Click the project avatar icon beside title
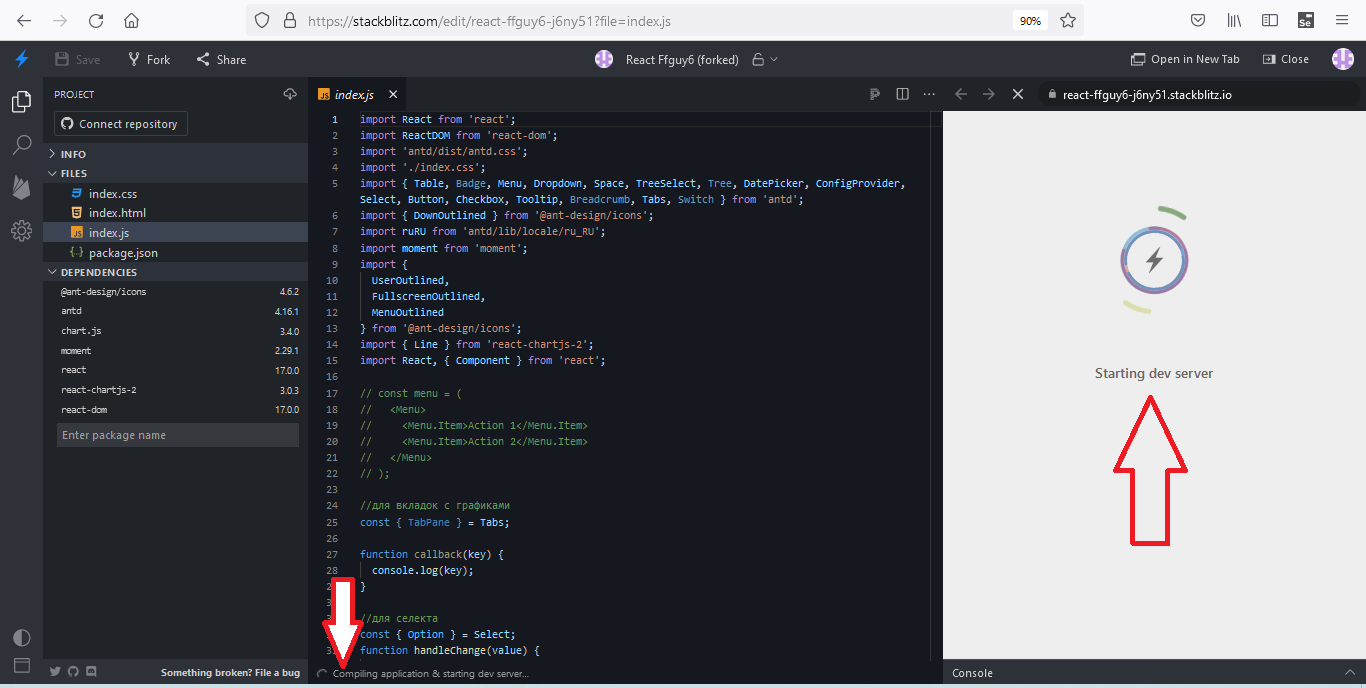 pyautogui.click(x=604, y=59)
